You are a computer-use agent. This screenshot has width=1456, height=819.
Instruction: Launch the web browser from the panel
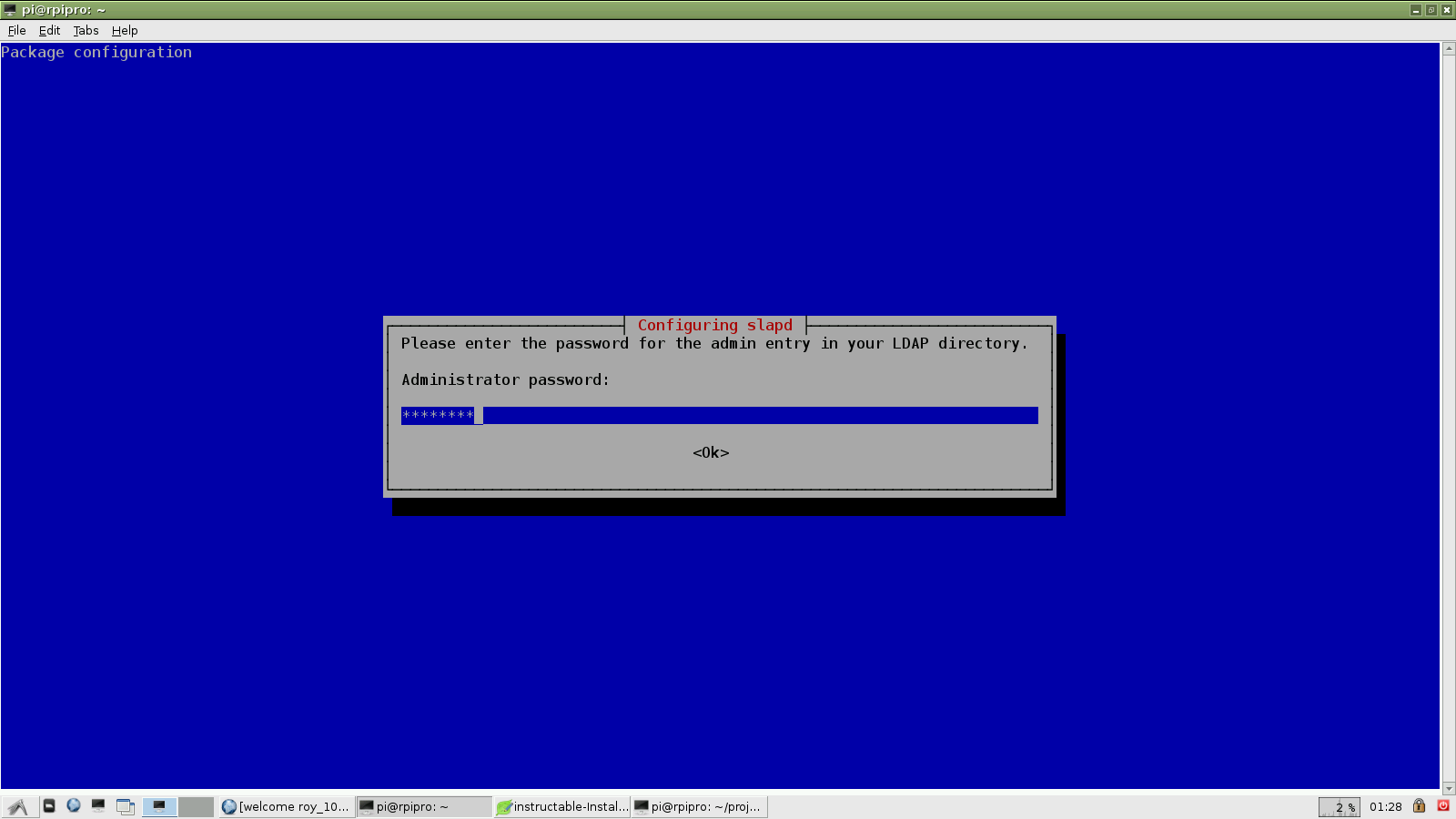click(x=74, y=806)
